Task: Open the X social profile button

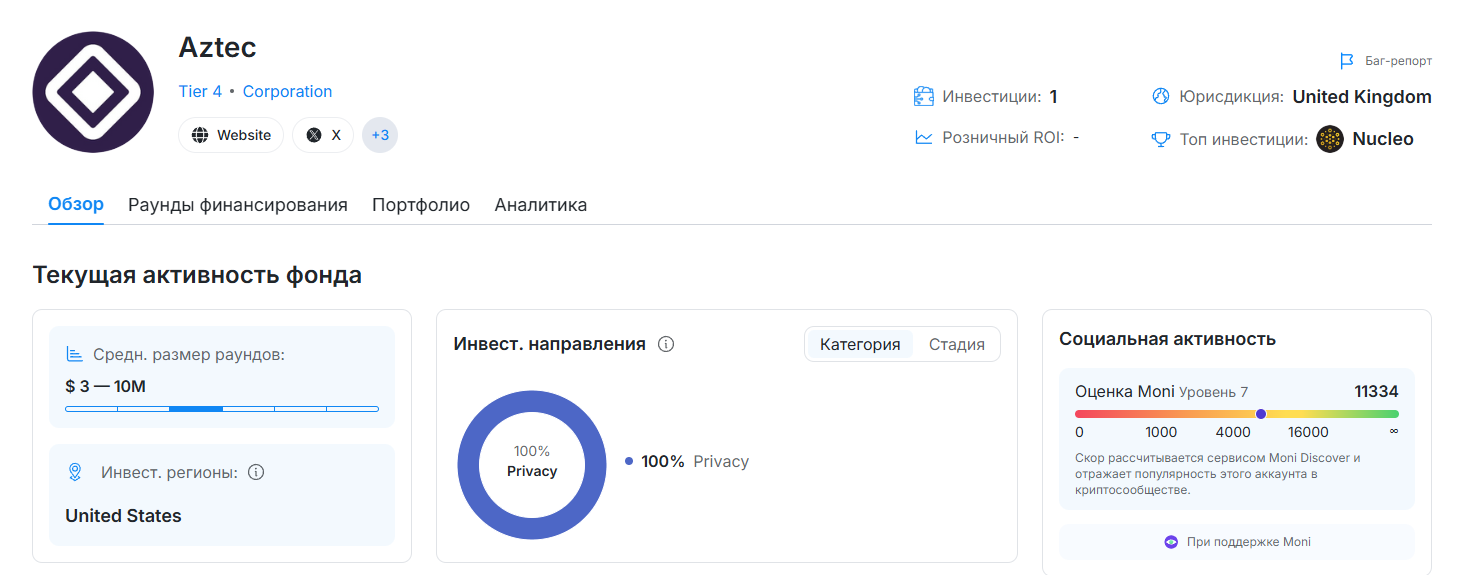Action: (x=323, y=135)
